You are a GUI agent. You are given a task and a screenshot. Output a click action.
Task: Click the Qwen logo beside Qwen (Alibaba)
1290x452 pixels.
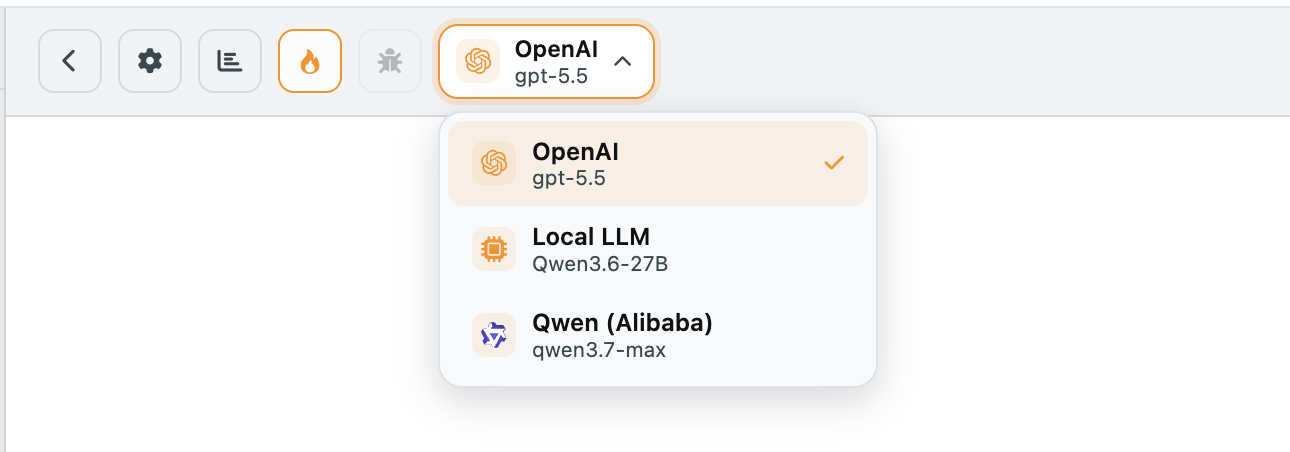494,335
